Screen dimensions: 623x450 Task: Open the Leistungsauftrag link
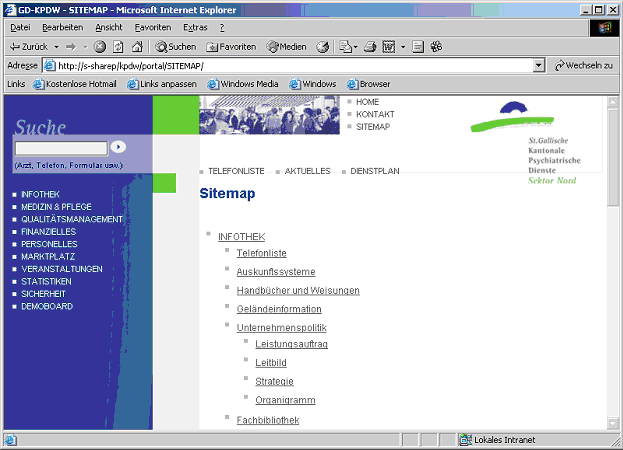tap(292, 344)
